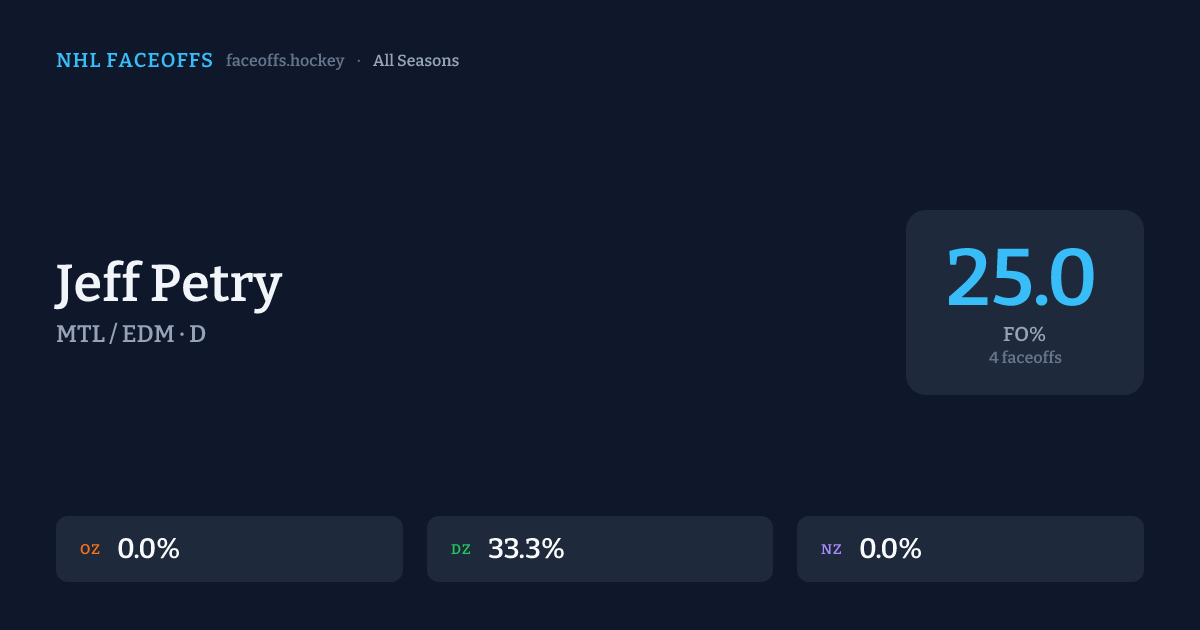This screenshot has height=630, width=1200.
Task: Open the faceoffs.hockey site link
Action: coord(285,61)
